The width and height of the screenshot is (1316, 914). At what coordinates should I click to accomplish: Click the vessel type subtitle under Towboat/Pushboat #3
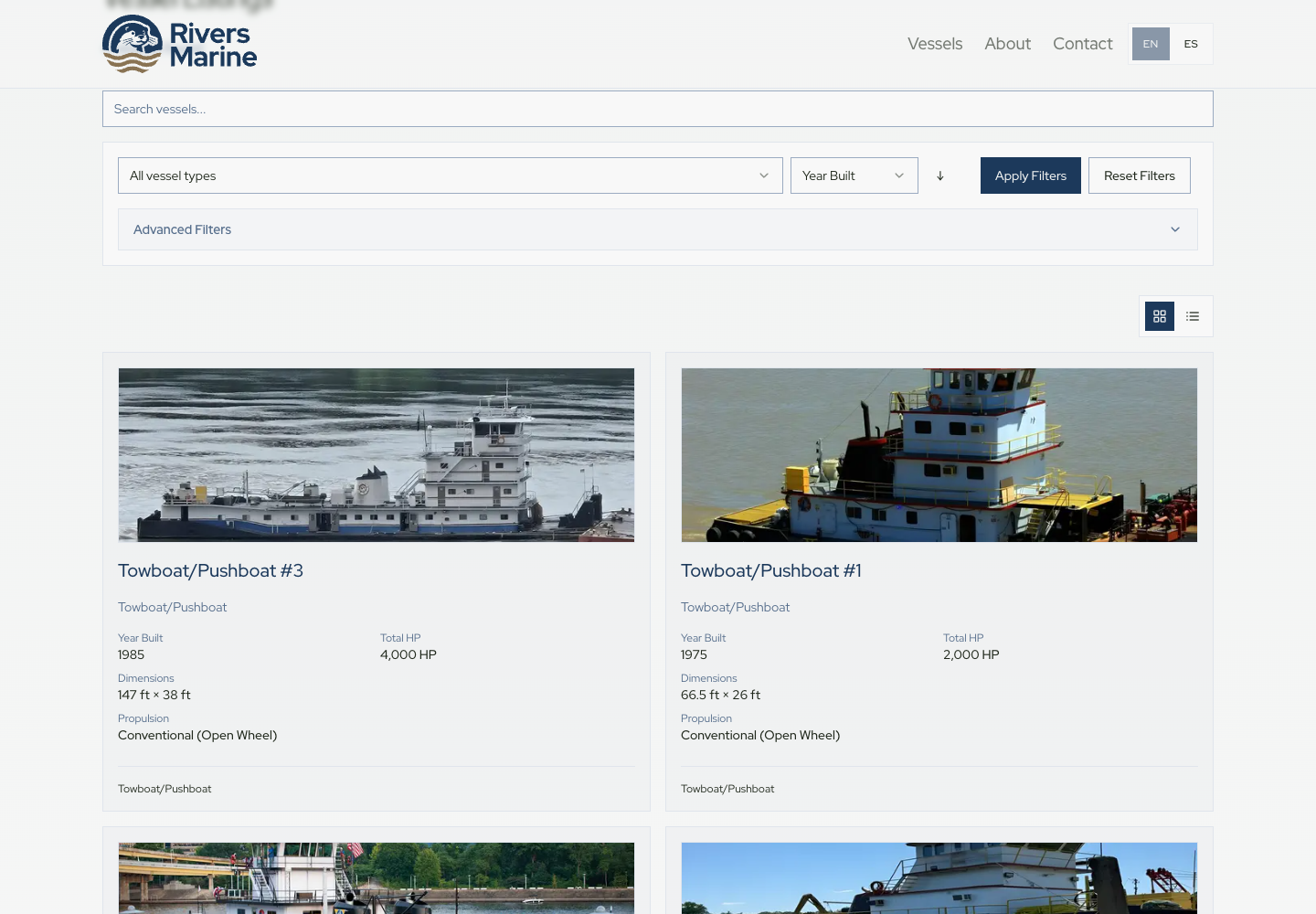point(173,607)
